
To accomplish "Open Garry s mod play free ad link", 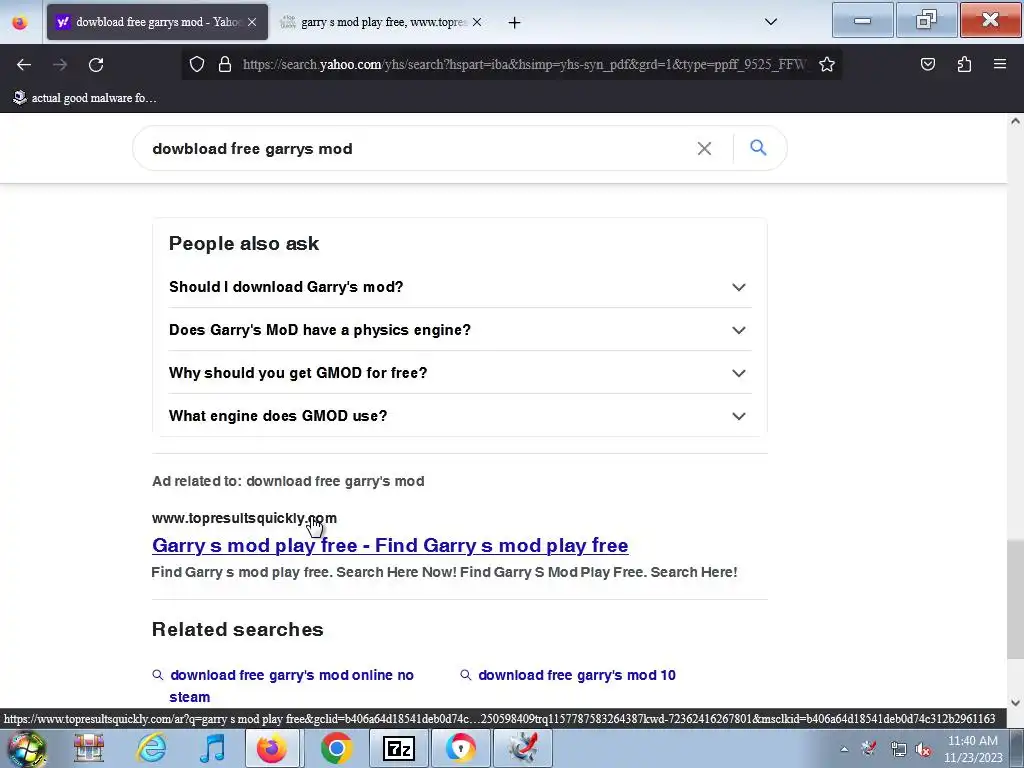I will point(390,545).
